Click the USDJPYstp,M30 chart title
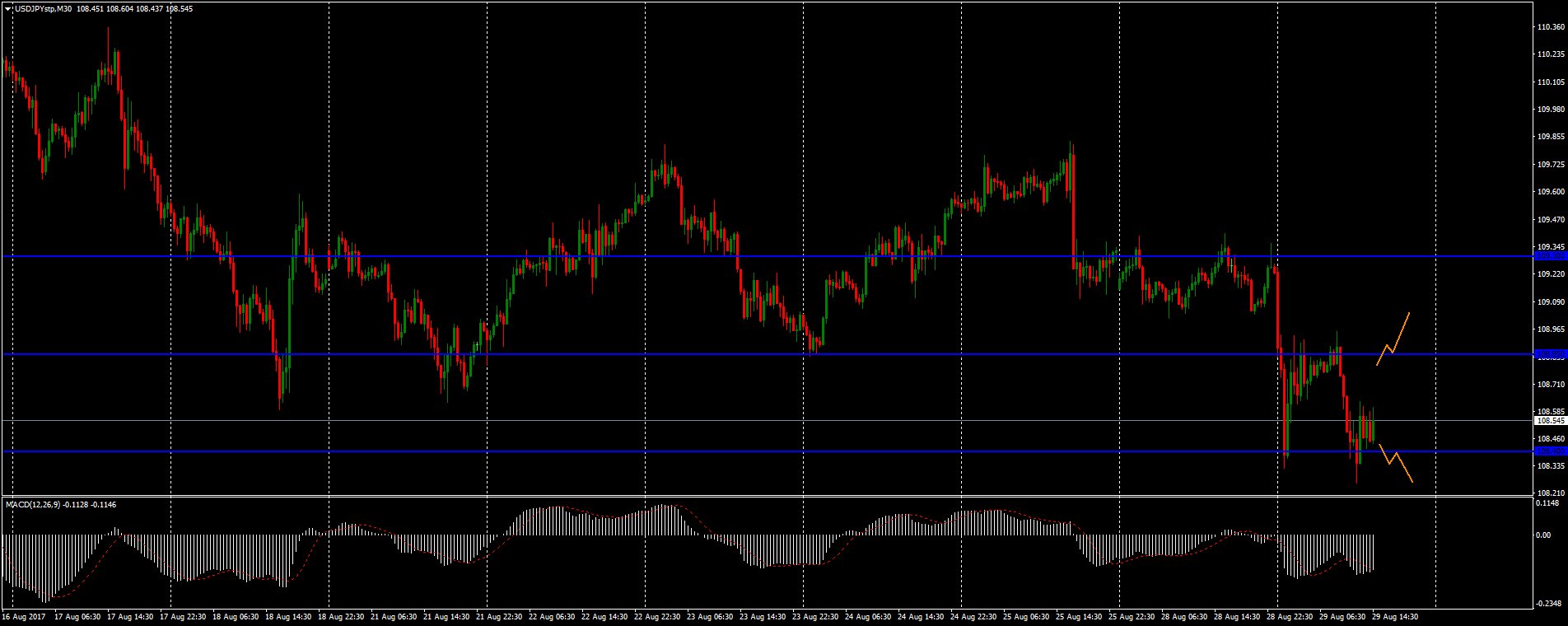 pyautogui.click(x=43, y=8)
